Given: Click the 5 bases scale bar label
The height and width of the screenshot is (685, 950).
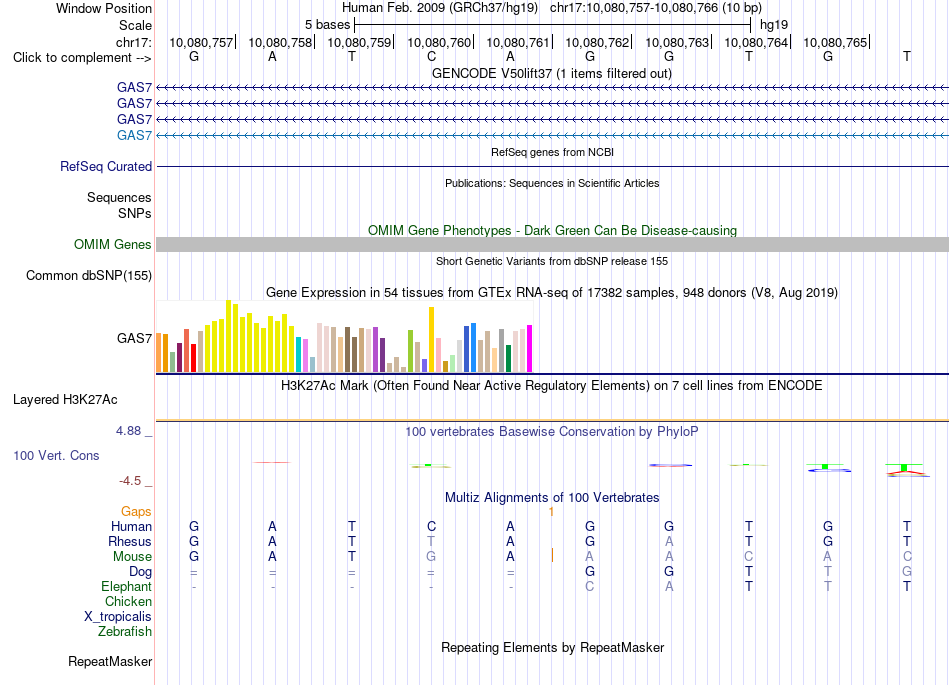Looking at the screenshot, I should tap(327, 25).
